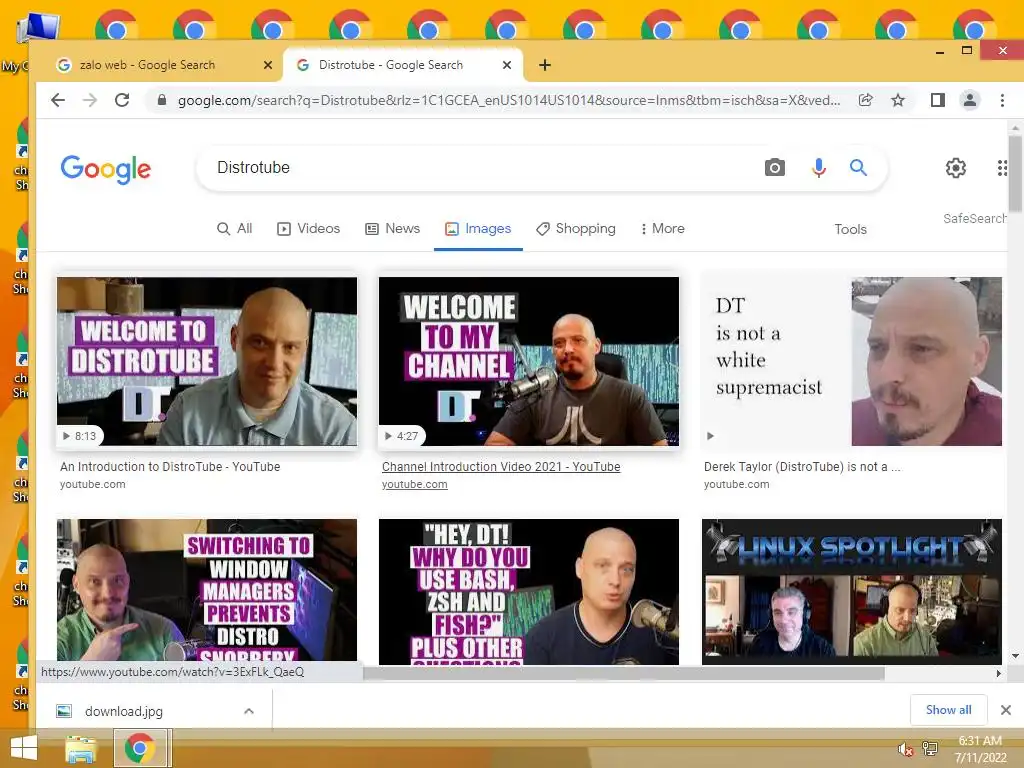The height and width of the screenshot is (768, 1024).
Task: Open the search Tools options
Action: pos(850,229)
